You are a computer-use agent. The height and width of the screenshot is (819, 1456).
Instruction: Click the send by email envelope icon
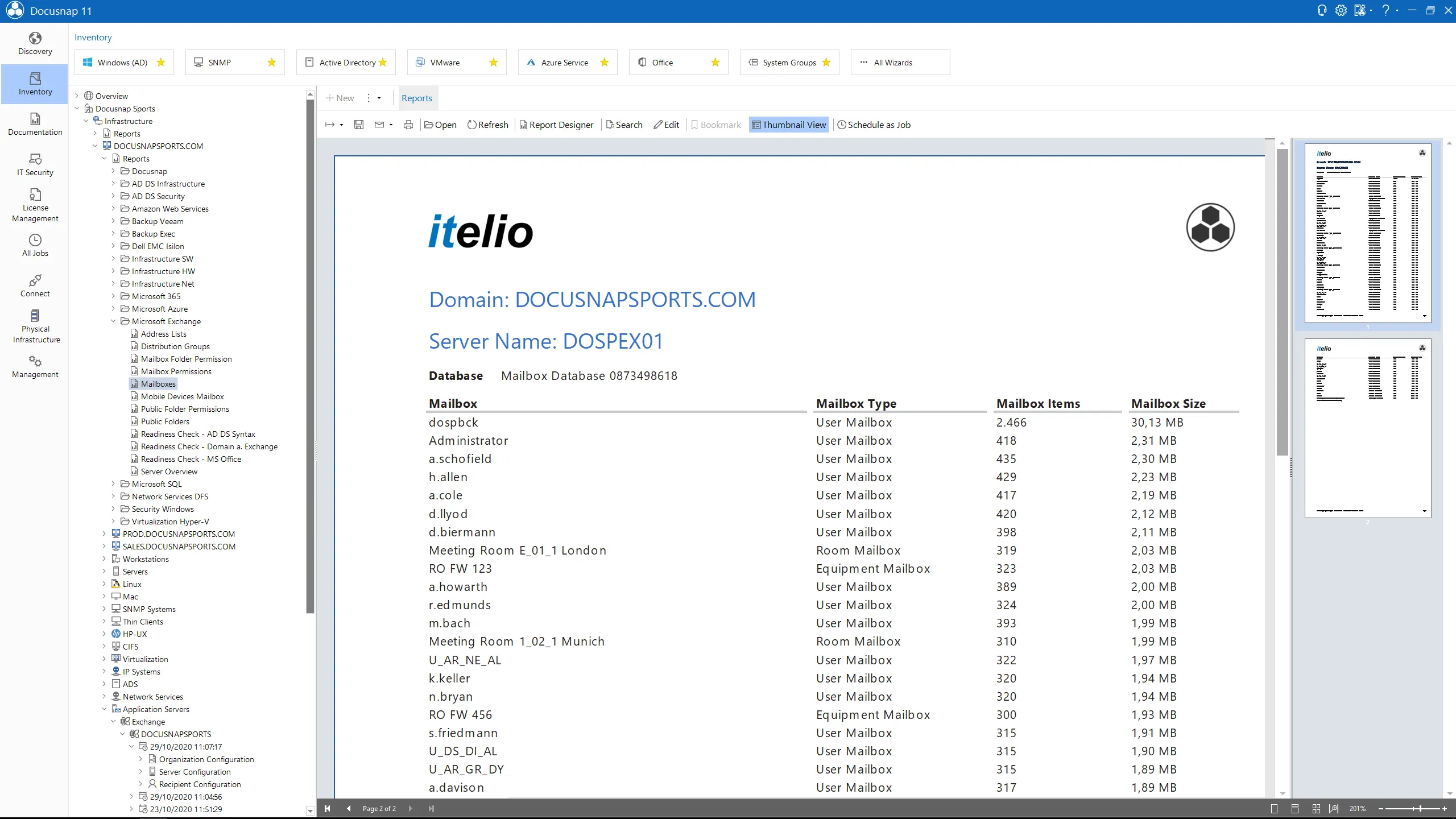[379, 125]
